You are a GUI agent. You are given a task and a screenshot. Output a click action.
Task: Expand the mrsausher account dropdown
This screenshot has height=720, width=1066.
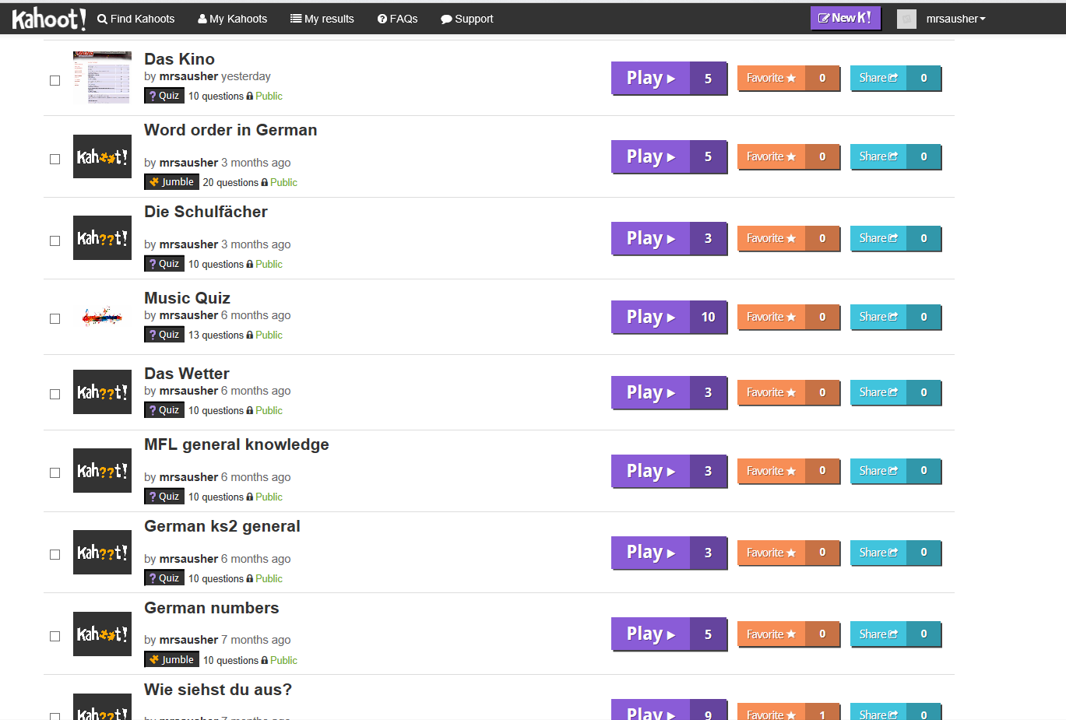(955, 19)
